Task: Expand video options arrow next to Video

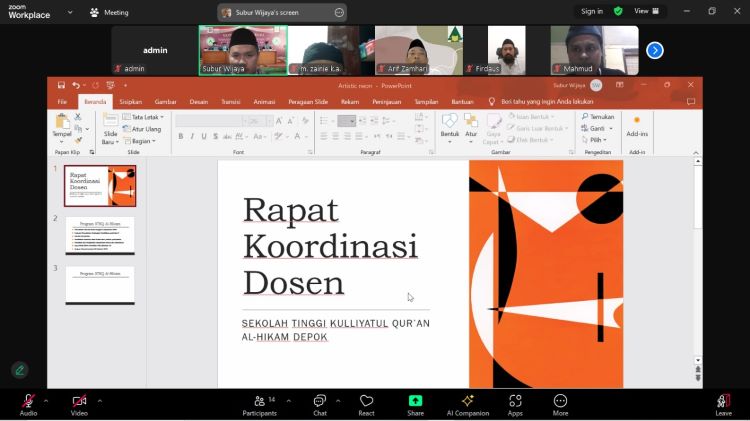Action: (x=99, y=400)
